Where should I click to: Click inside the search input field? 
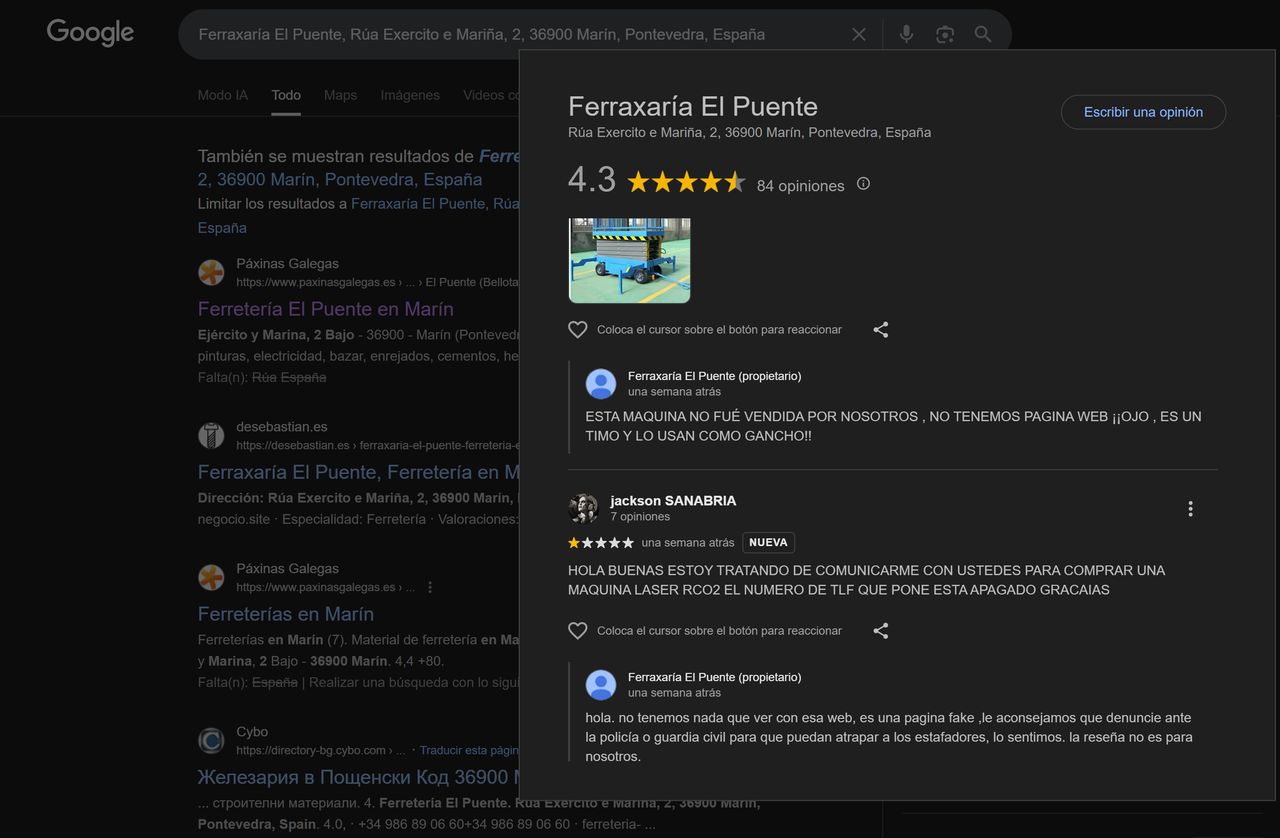[500, 33]
